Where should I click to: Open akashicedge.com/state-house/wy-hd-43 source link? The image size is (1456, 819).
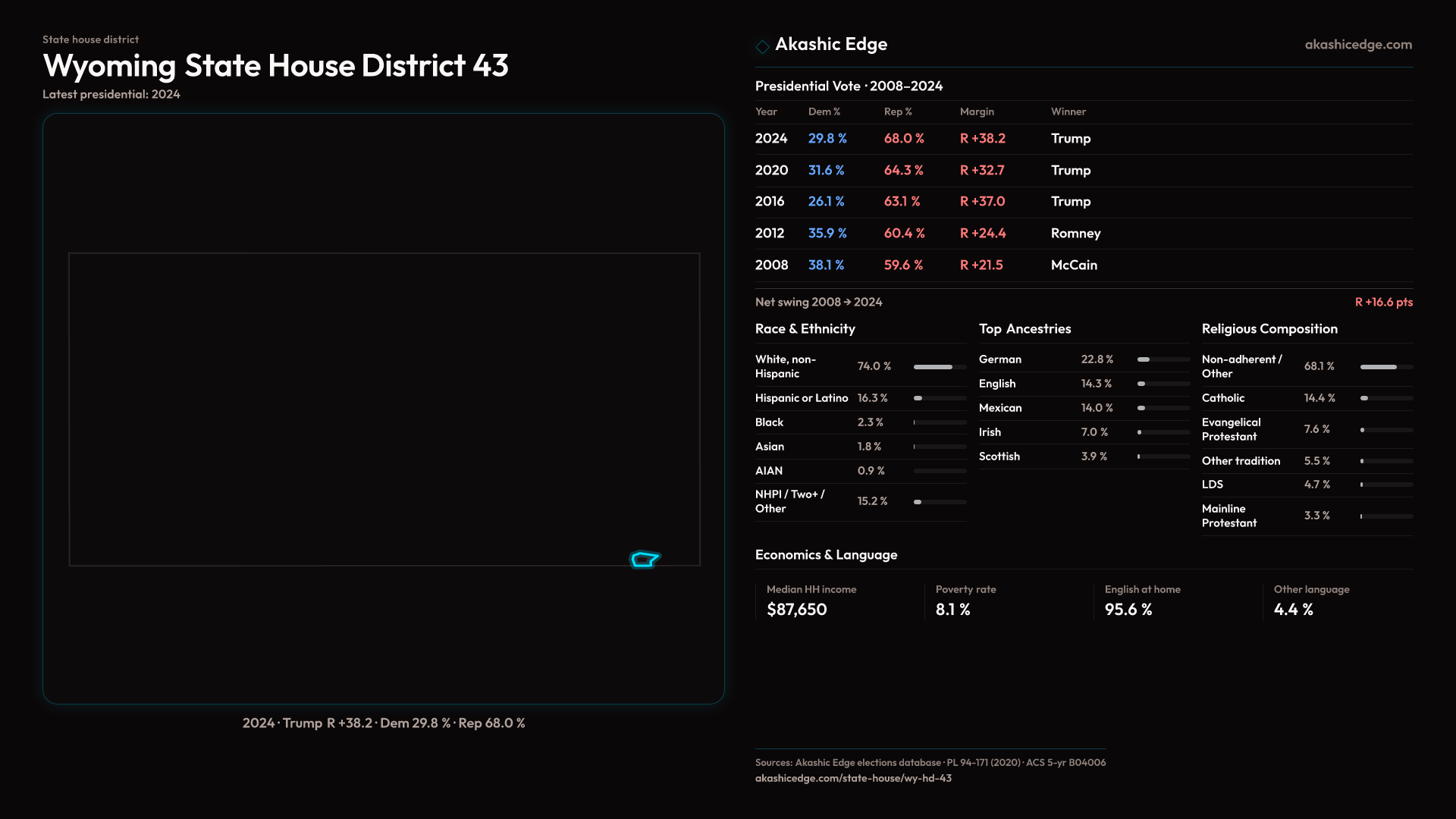[852, 778]
